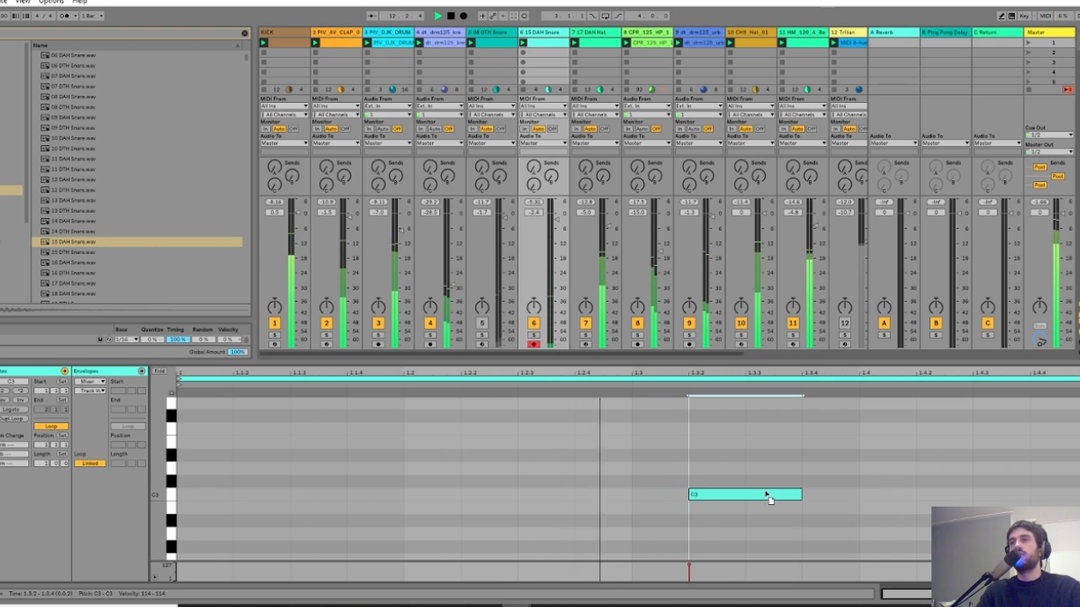Open the KICK track Audio To dropdown
The height and width of the screenshot is (607, 1080).
284,143
